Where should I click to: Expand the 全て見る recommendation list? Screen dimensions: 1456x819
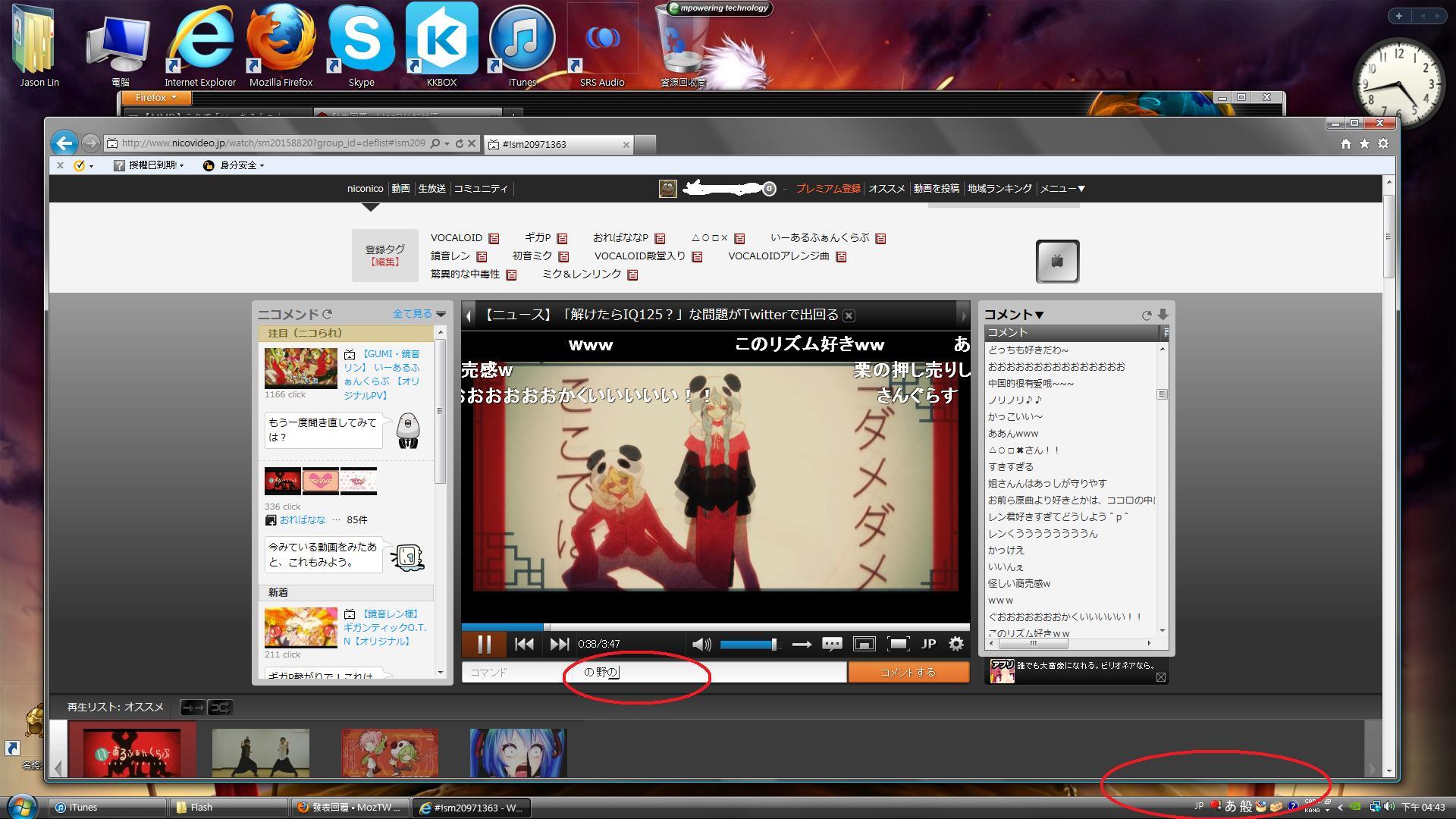pos(419,313)
